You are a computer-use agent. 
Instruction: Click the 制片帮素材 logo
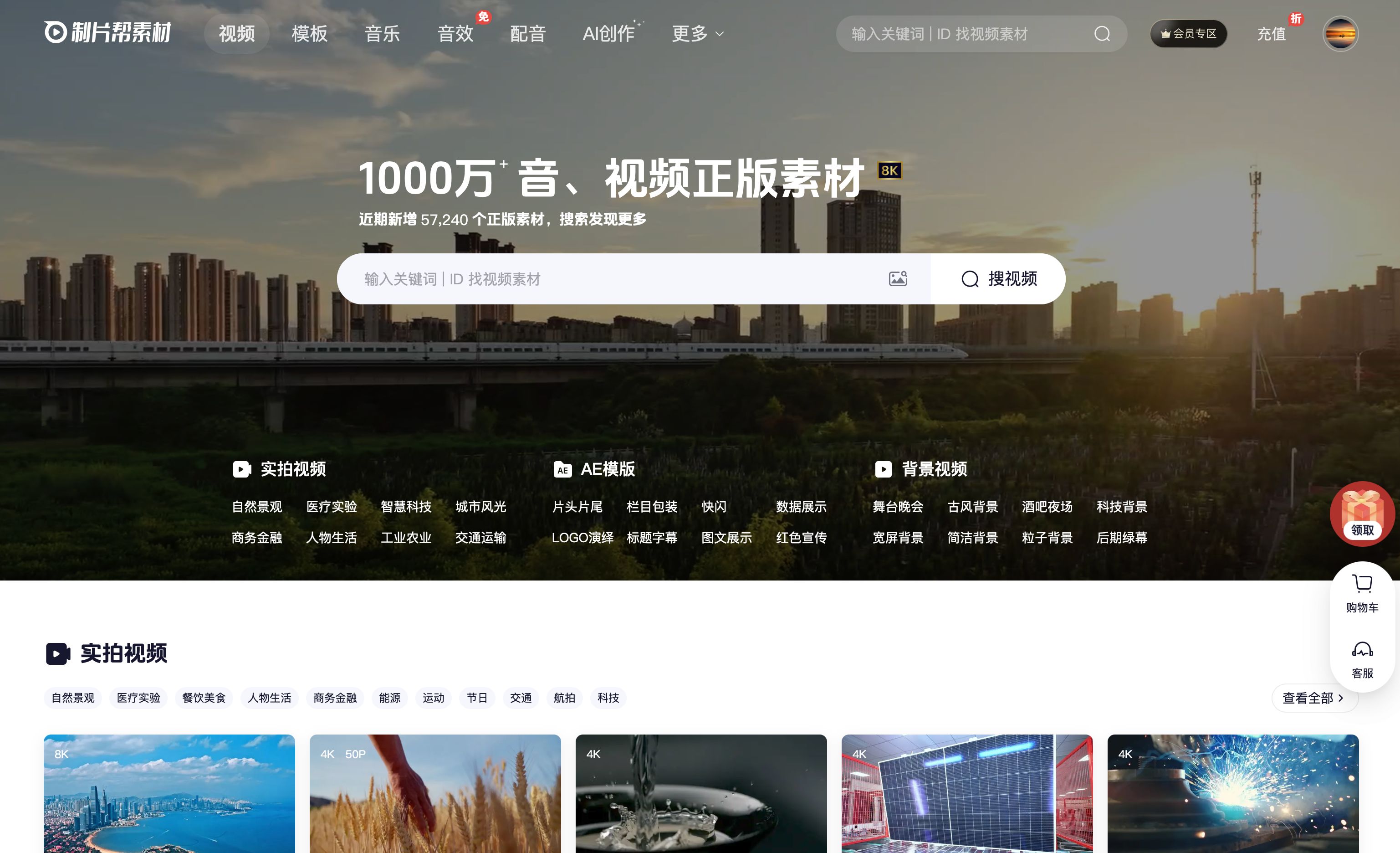tap(108, 32)
